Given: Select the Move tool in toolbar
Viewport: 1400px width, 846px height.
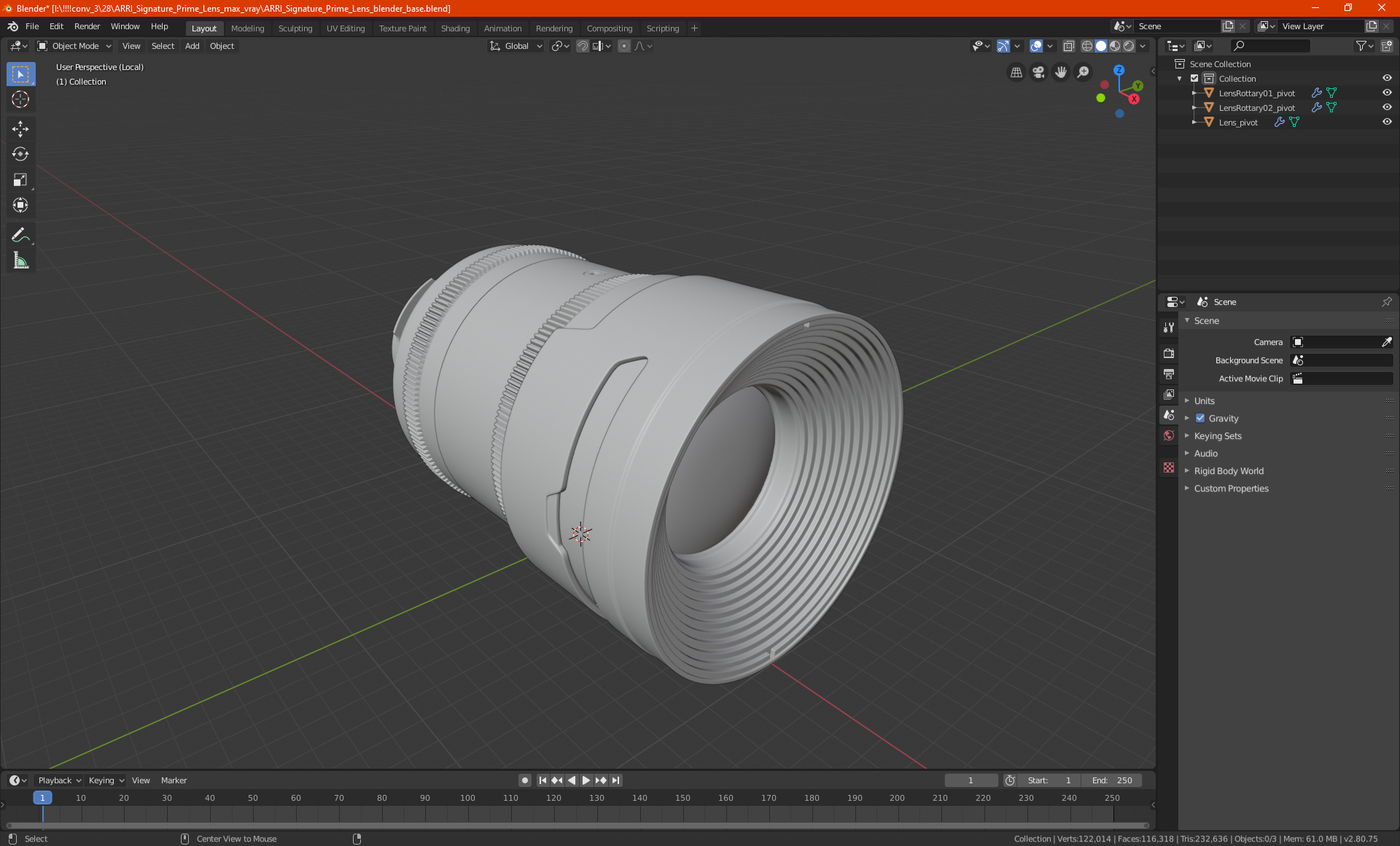Looking at the screenshot, I should 20,129.
